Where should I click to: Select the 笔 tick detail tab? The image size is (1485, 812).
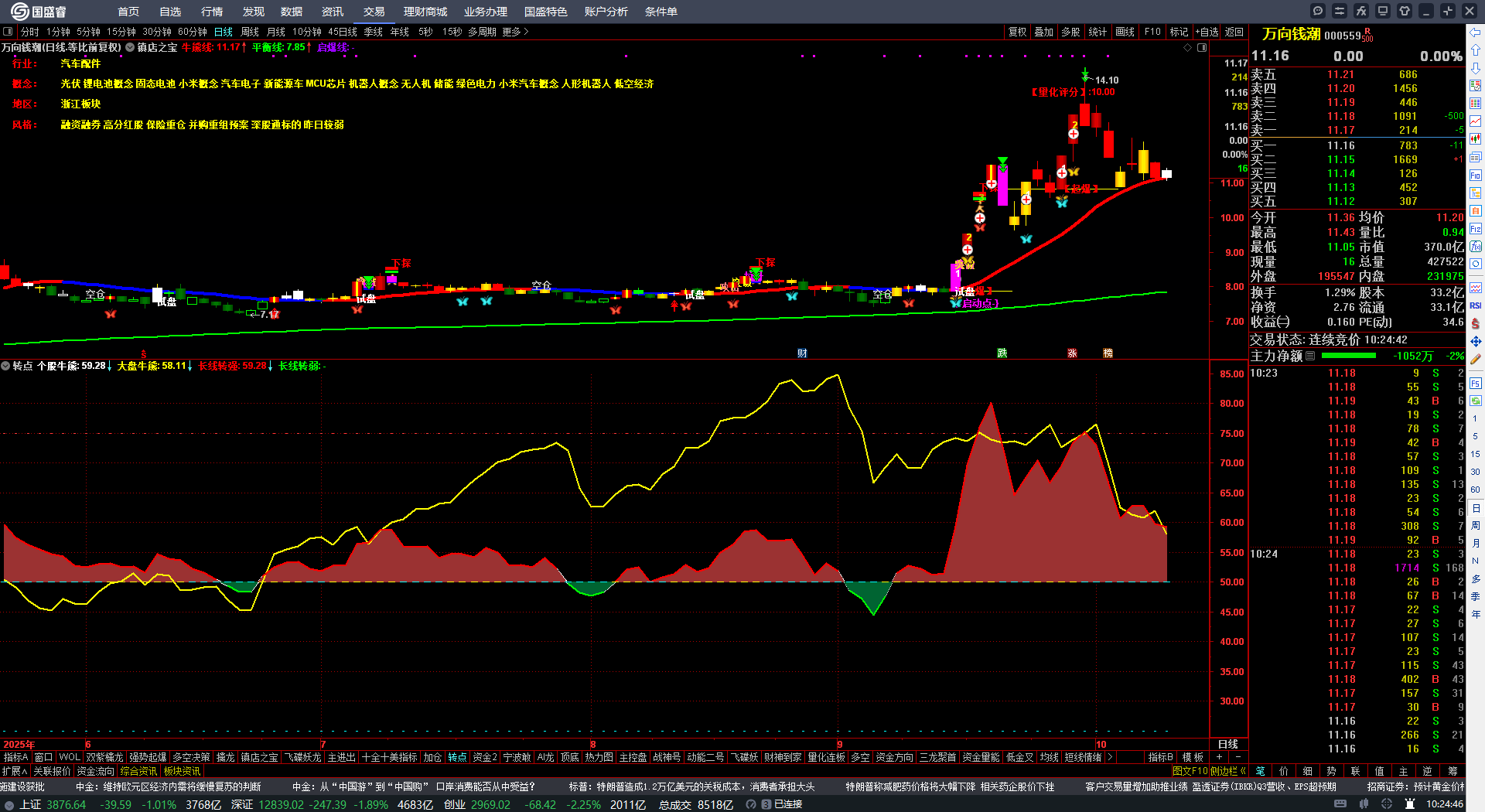point(1260,771)
